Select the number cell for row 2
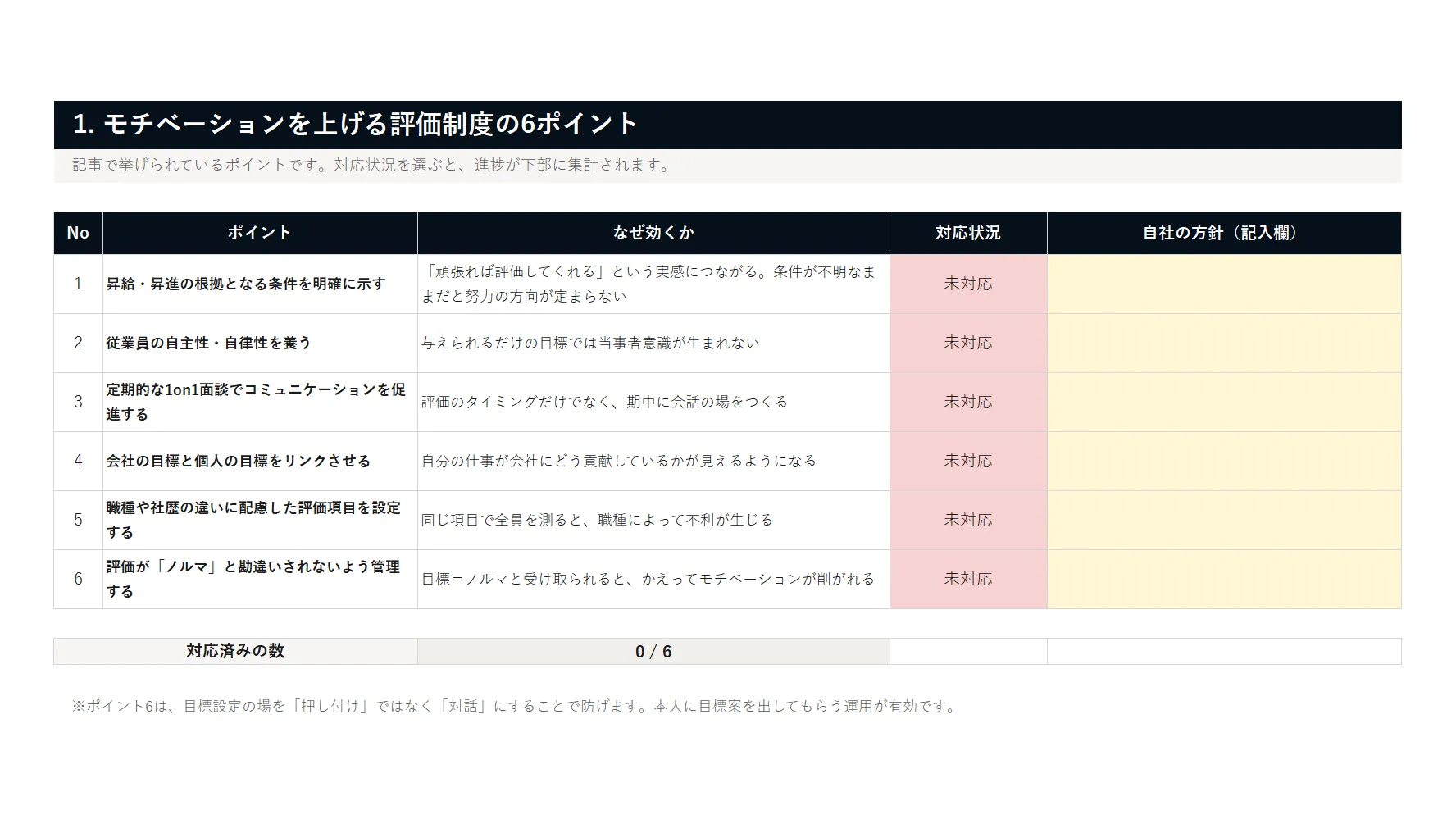This screenshot has height=819, width=1456. [x=78, y=343]
